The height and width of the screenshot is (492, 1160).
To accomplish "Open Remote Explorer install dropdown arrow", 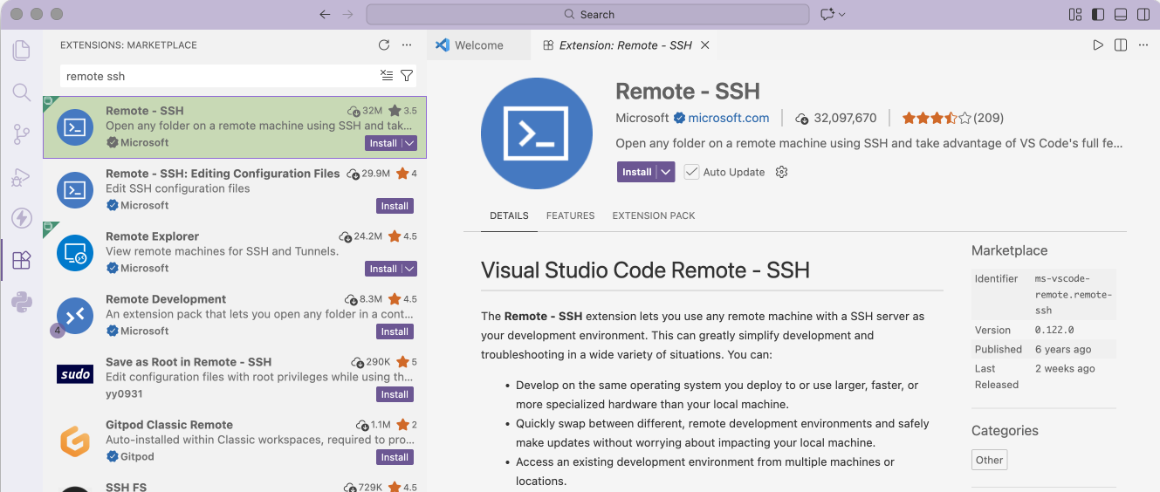I will coord(409,269).
